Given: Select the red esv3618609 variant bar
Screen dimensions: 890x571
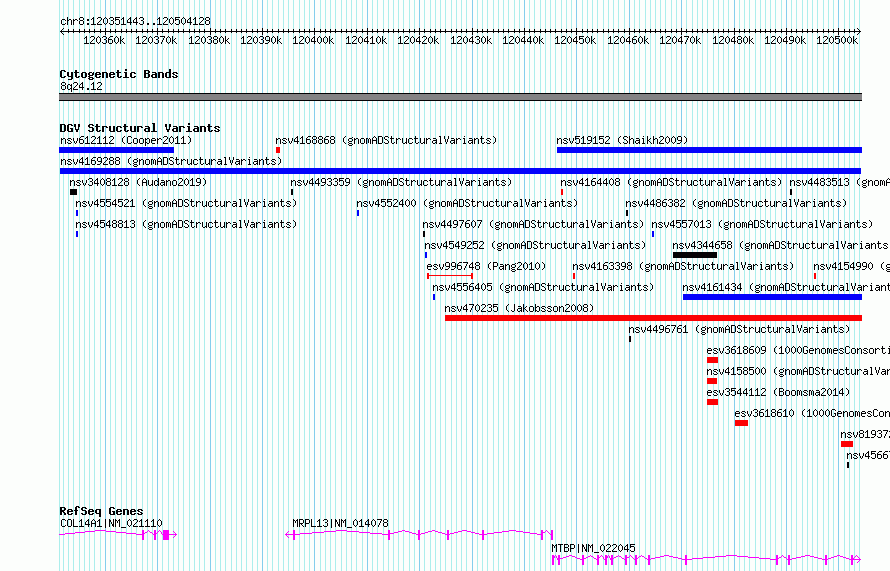Looking at the screenshot, I should 712,360.
